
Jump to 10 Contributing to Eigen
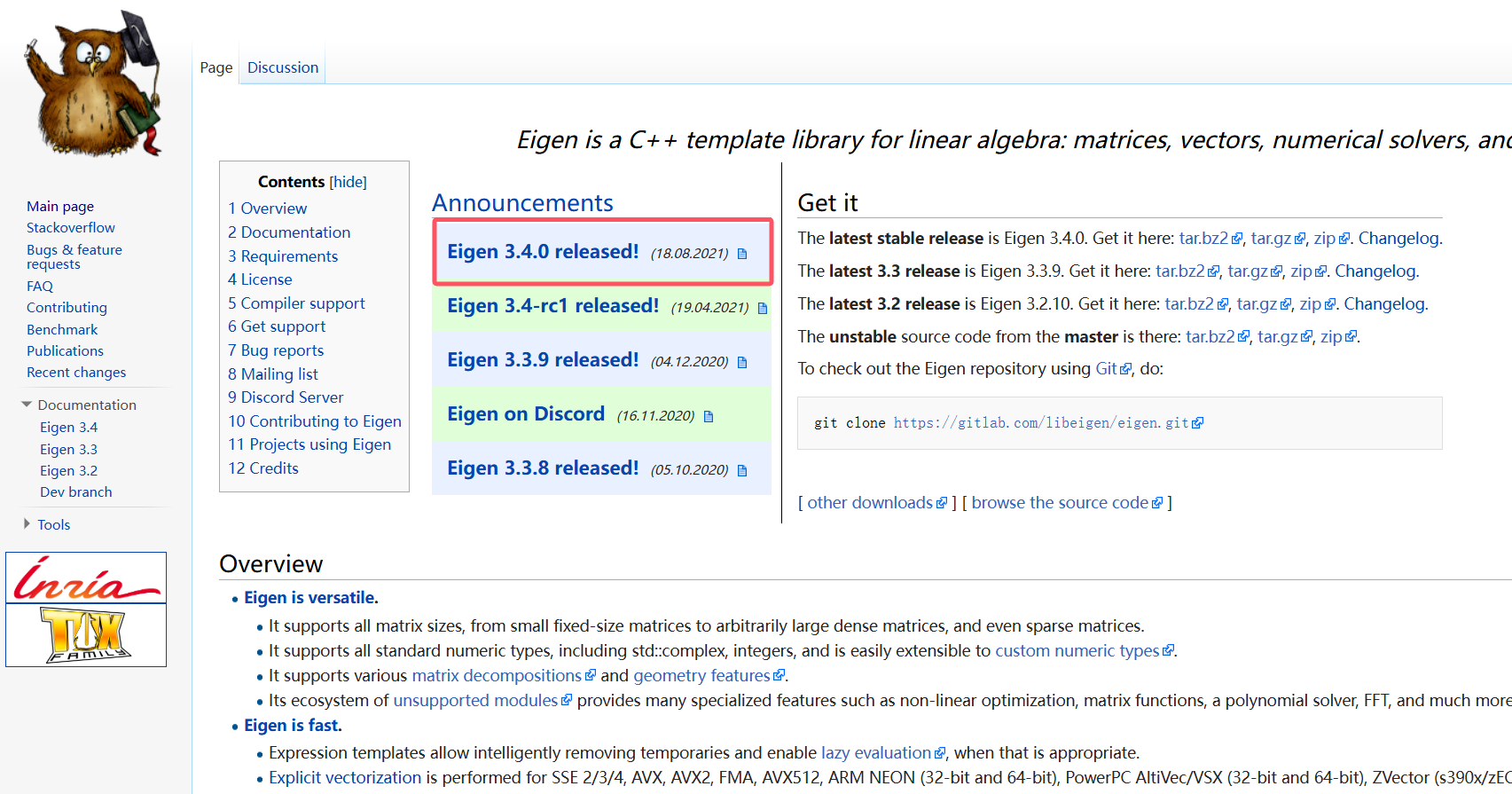(315, 421)
